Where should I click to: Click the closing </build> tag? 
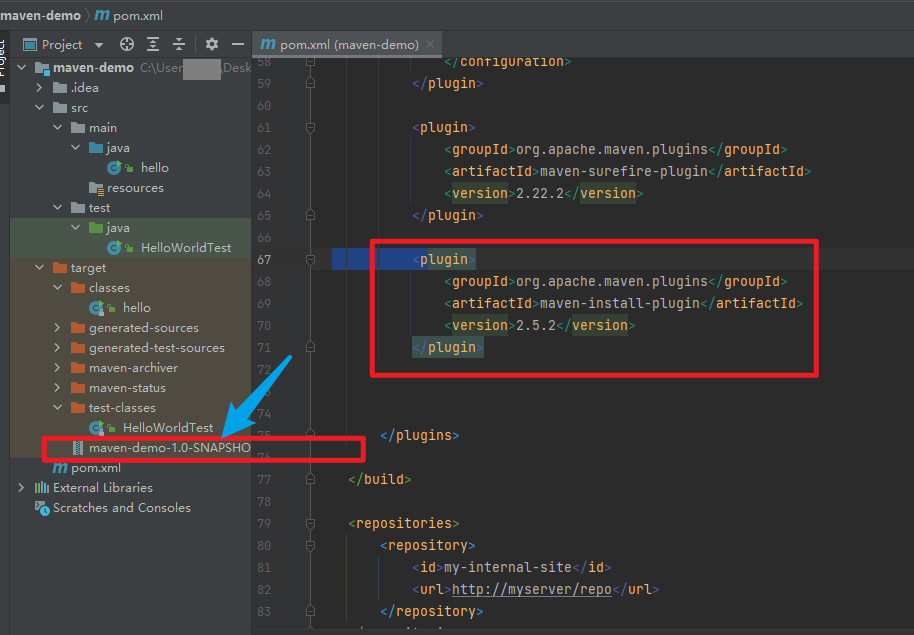coord(379,479)
